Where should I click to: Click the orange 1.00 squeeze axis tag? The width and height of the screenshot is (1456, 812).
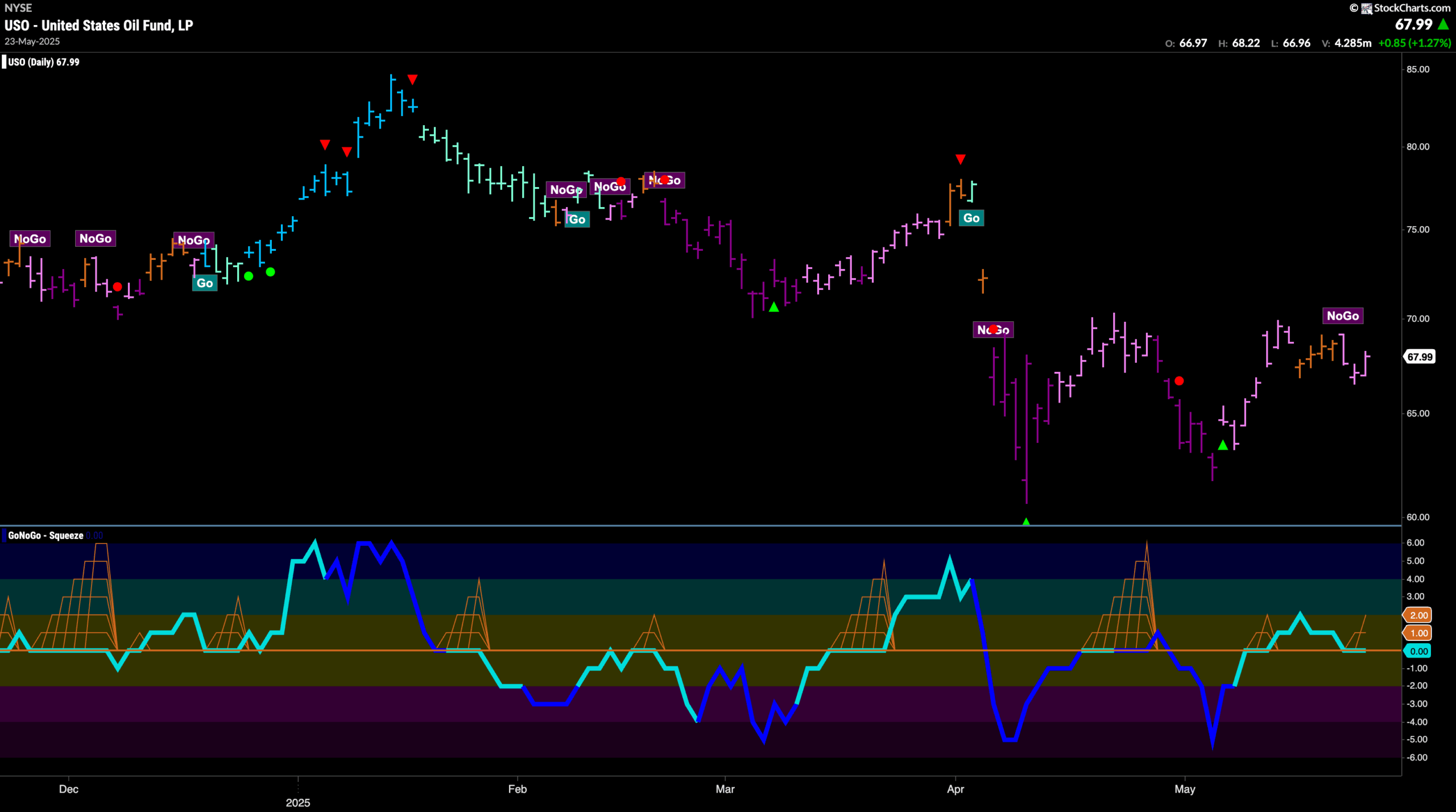1418,633
